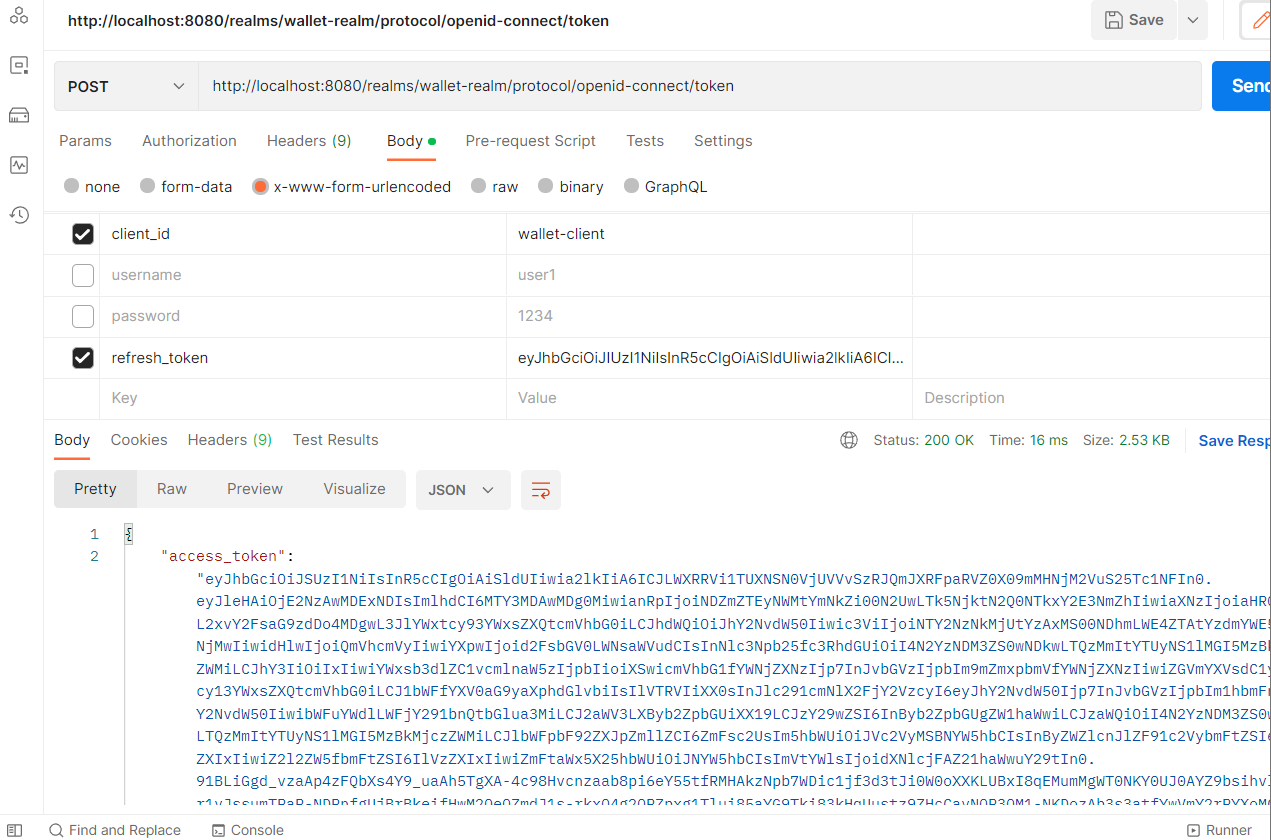Uncheck the refresh_token parameter
The height and width of the screenshot is (840, 1271).
(83, 357)
